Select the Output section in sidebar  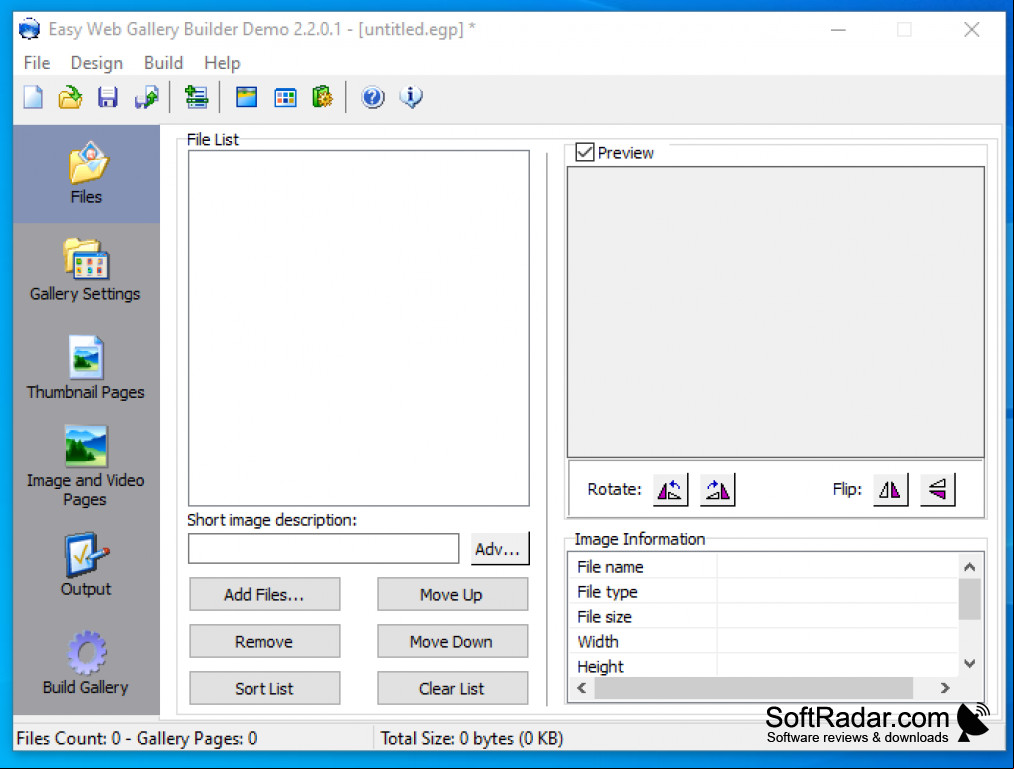[x=86, y=565]
